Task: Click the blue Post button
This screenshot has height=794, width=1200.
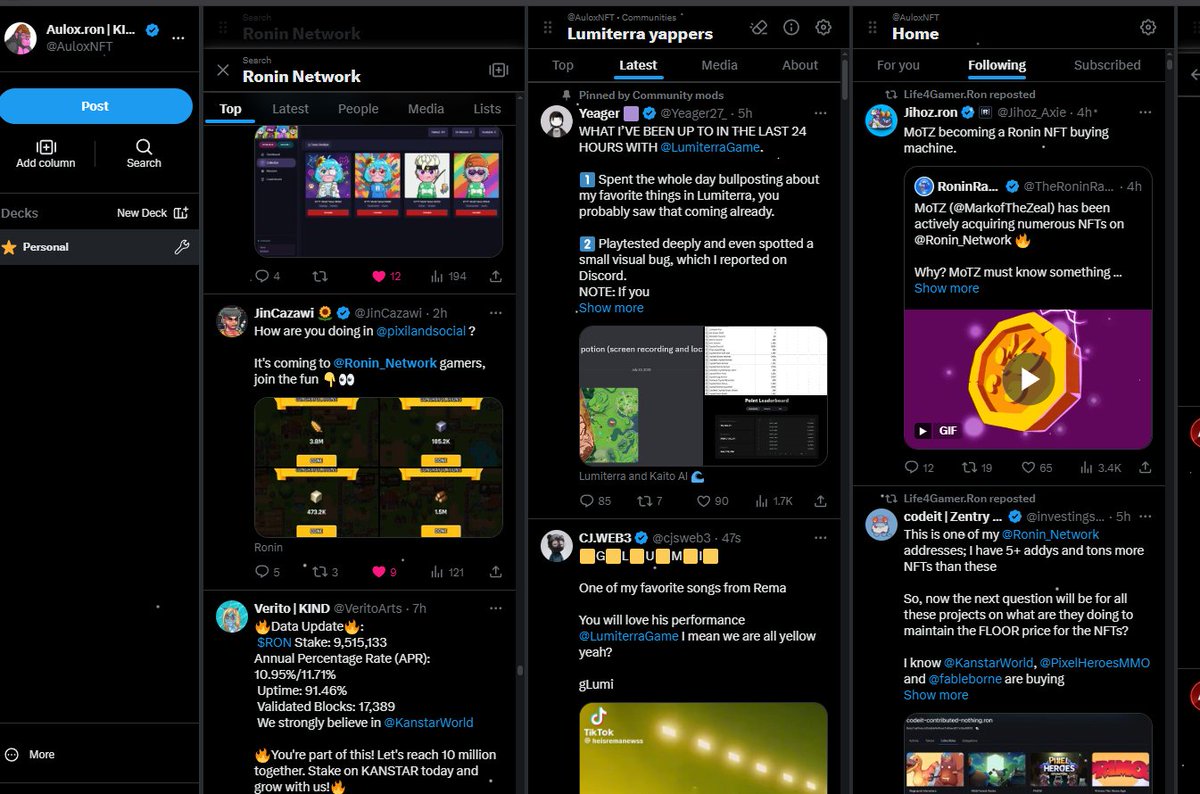Action: [95, 106]
